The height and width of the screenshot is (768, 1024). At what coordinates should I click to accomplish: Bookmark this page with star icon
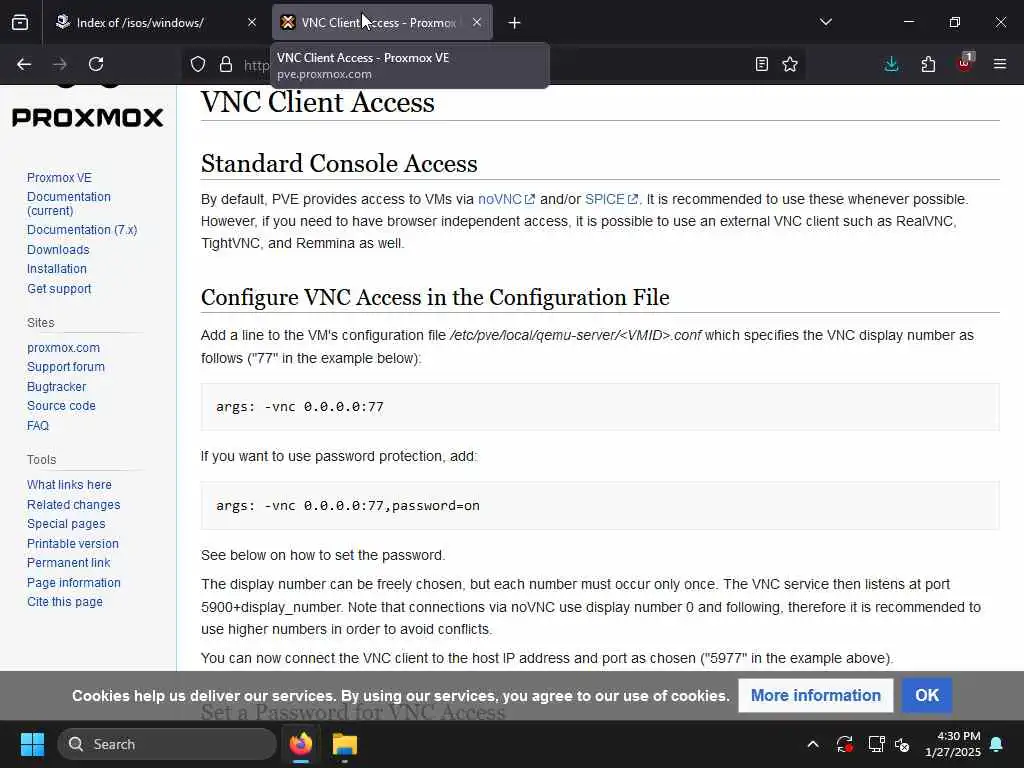click(x=790, y=64)
